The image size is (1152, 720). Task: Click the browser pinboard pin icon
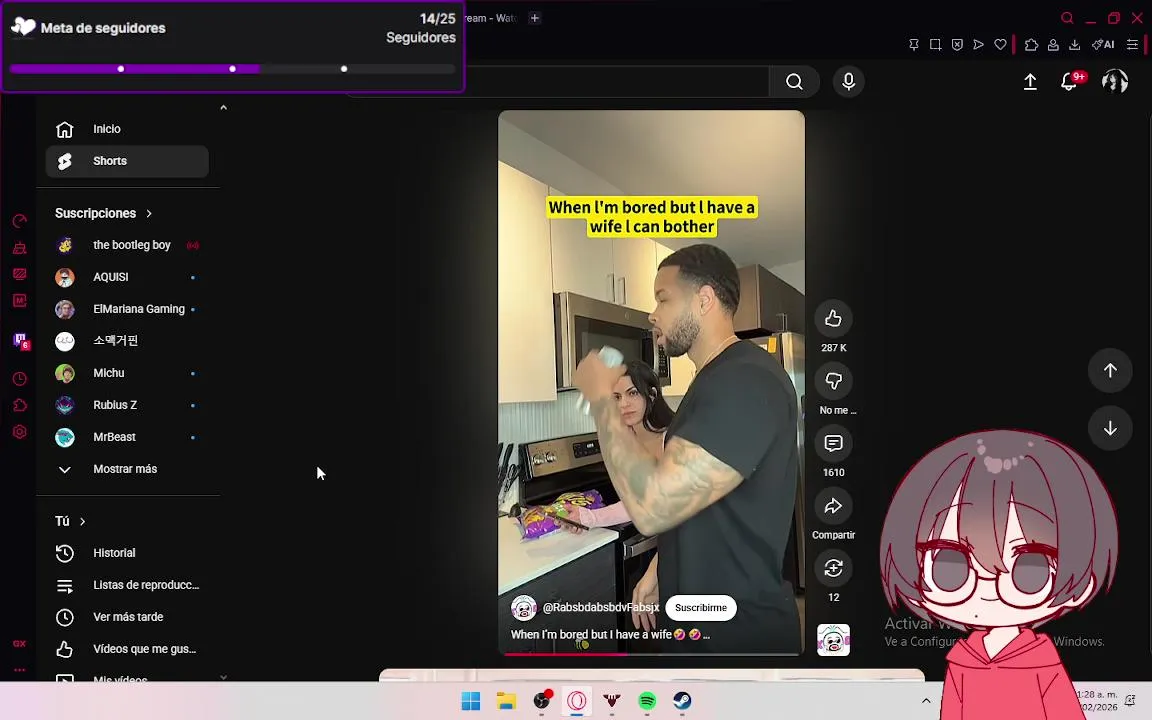click(914, 45)
